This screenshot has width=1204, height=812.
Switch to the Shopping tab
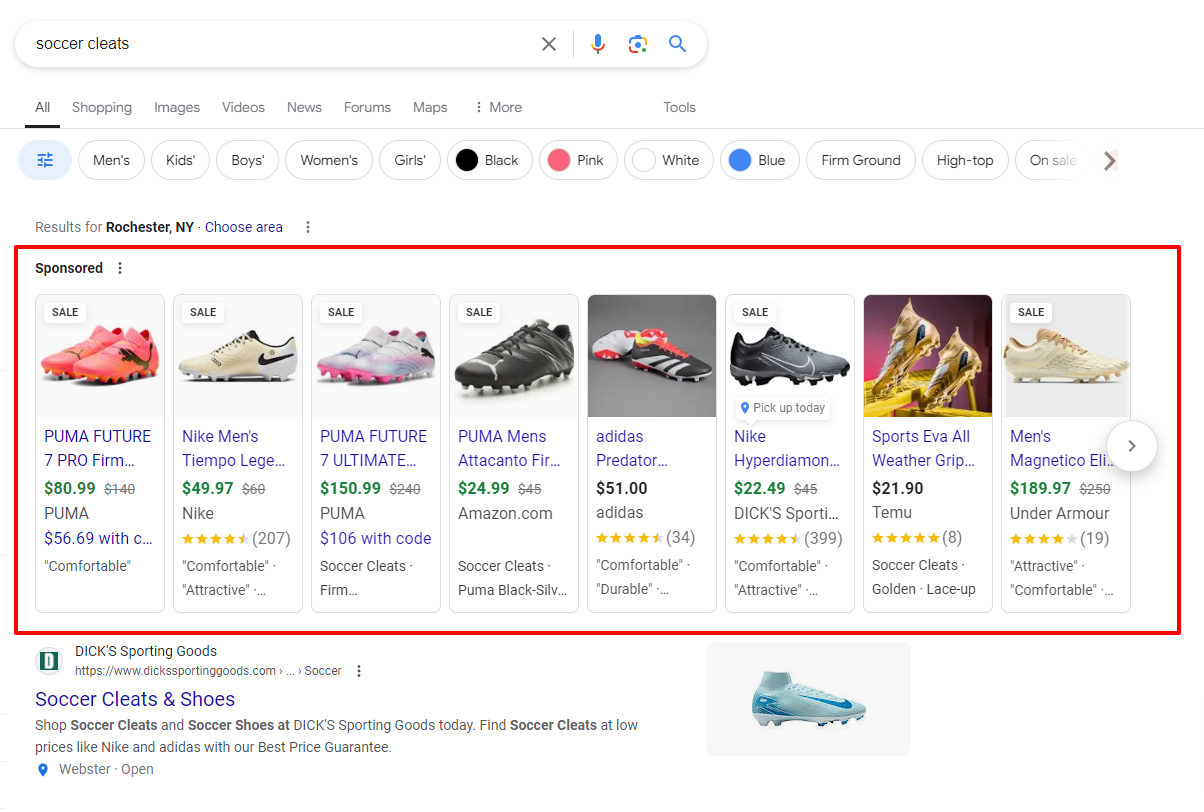pyautogui.click(x=101, y=107)
